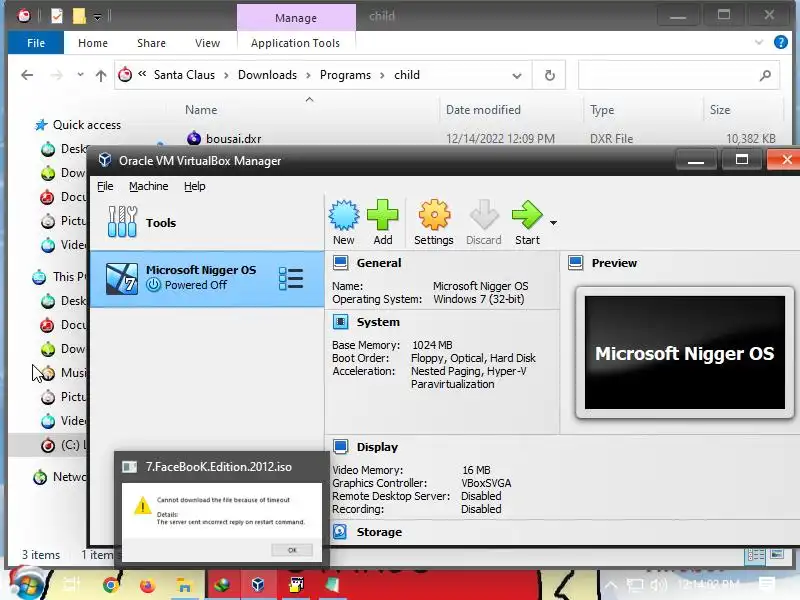Screen dimensions: 800x600
Task: Open VirtualBox Help menu
Action: [194, 186]
